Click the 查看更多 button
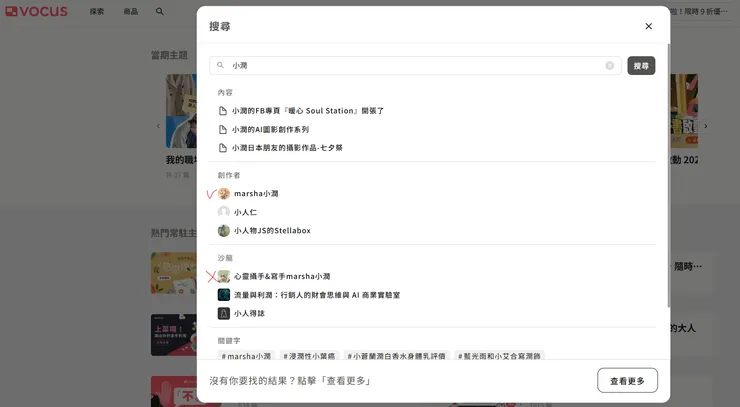This screenshot has width=740, height=407. pyautogui.click(x=627, y=381)
